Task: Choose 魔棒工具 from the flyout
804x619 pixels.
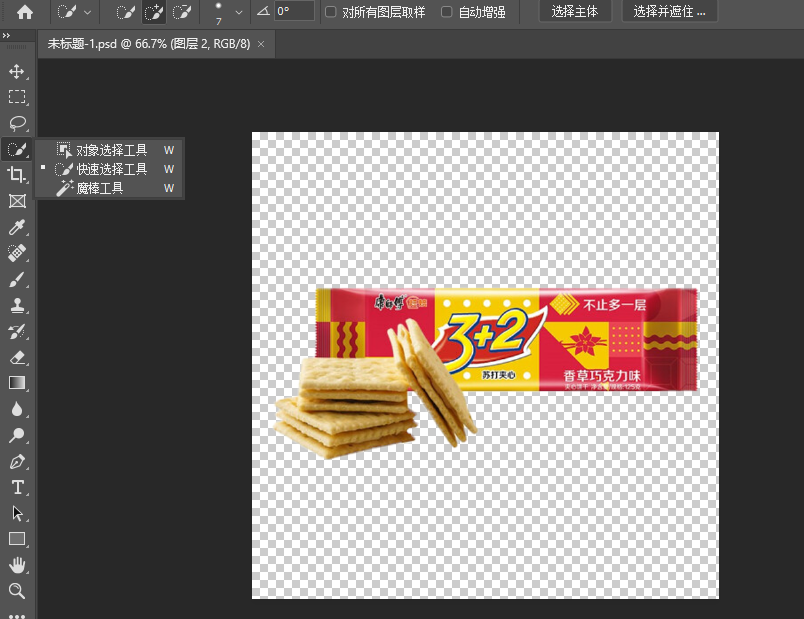Action: click(109, 188)
